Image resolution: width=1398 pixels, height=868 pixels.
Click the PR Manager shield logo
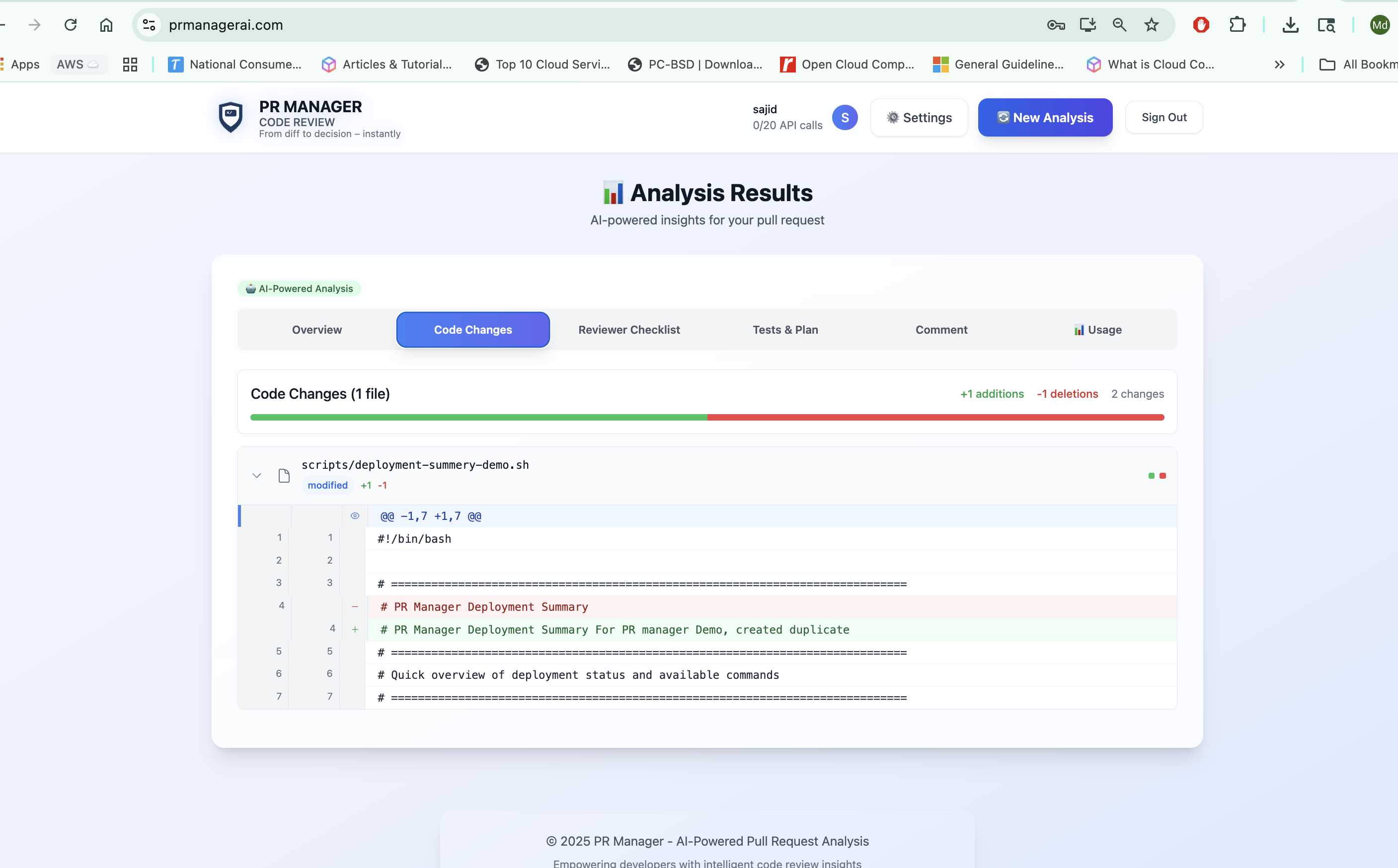(231, 117)
